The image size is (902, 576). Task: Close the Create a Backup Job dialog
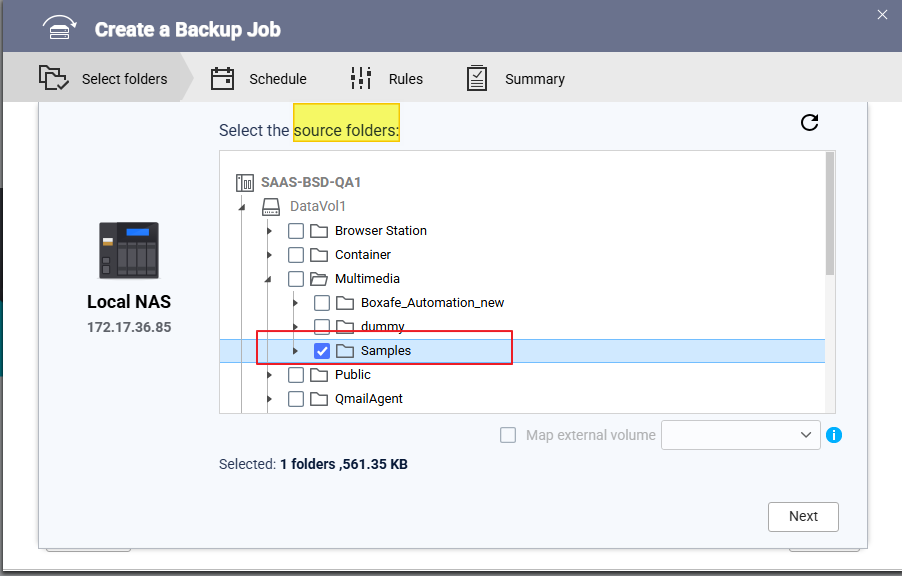coord(881,14)
